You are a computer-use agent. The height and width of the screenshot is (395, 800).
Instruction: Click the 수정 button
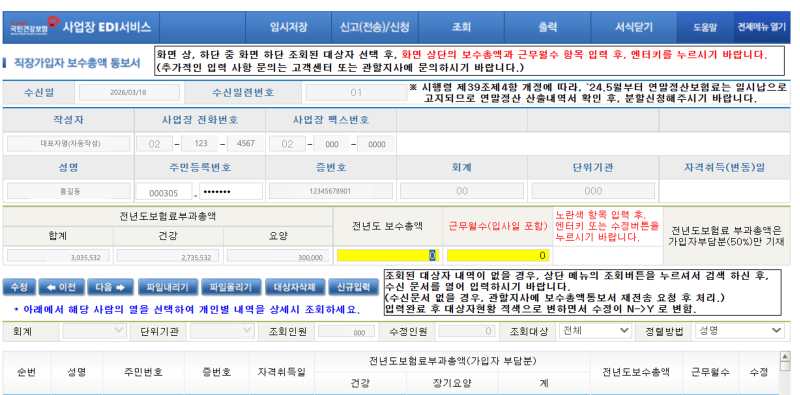[x=19, y=287]
